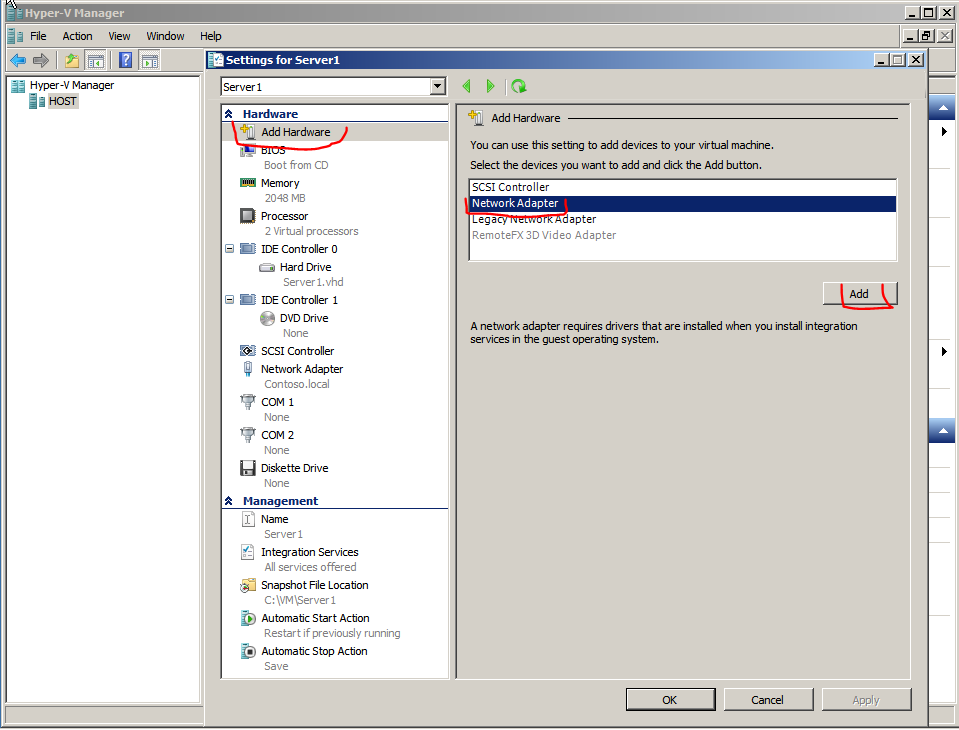
Task: Click the Back arrow toolbar icon
Action: click(18, 61)
